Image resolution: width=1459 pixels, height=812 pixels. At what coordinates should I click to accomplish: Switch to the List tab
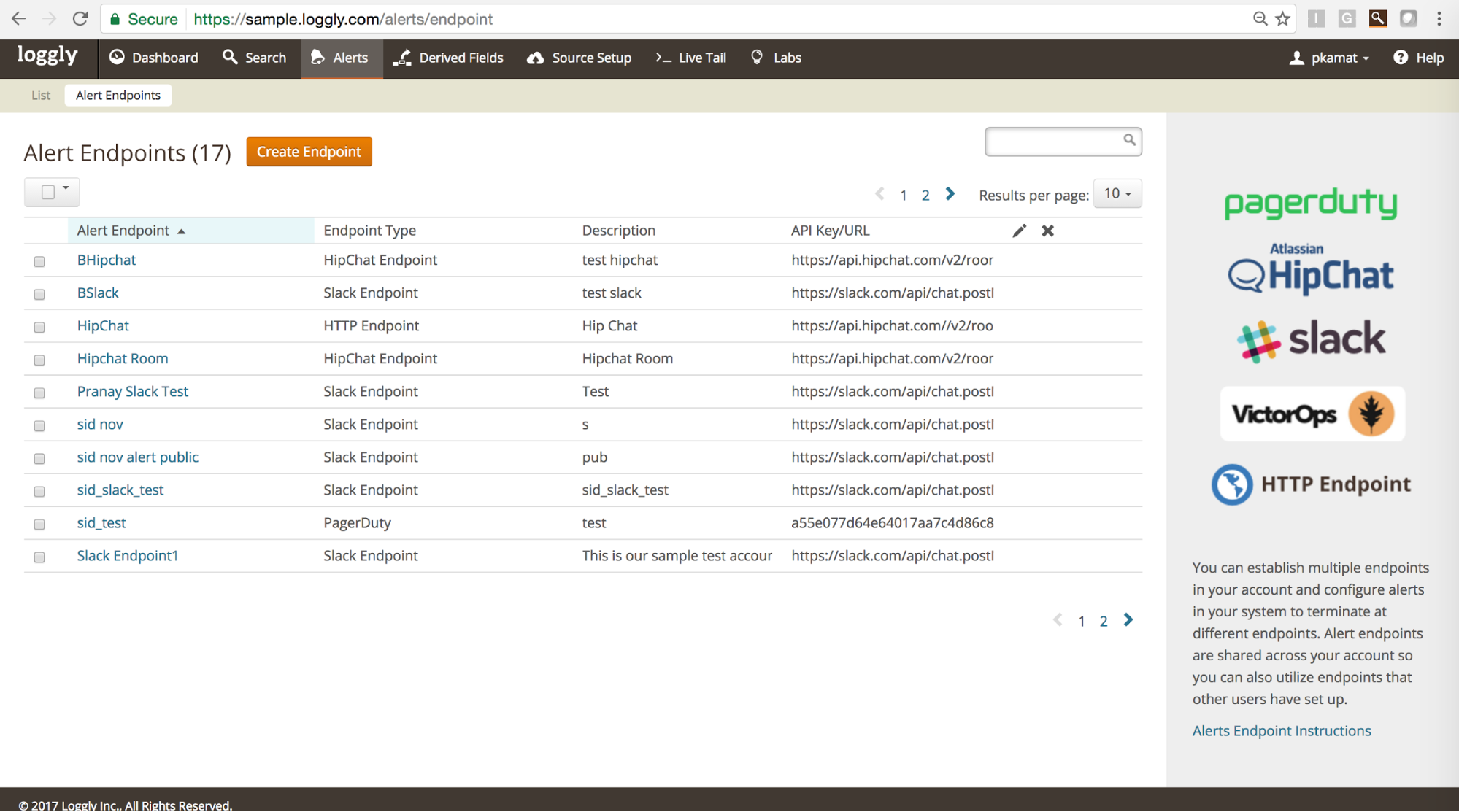(41, 96)
